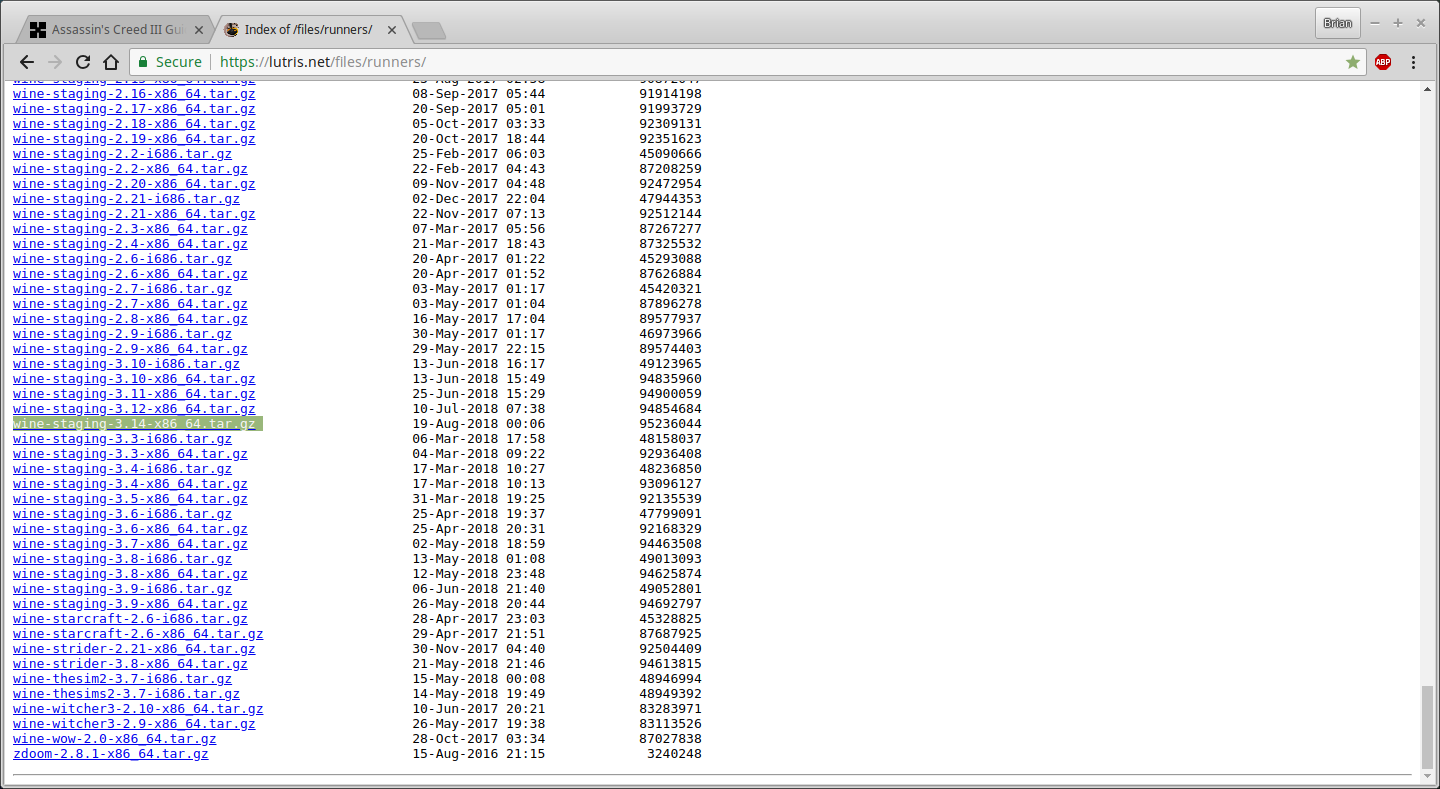Click the date 19-Aug-2018 00:06
Viewport: 1440px width, 789px height.
479,424
